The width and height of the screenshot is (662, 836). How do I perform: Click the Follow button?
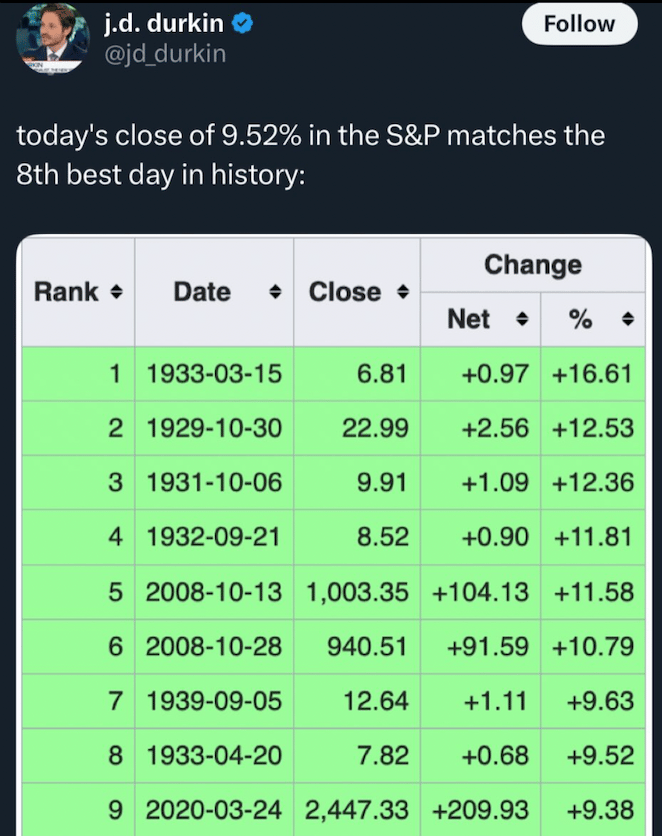coord(579,24)
